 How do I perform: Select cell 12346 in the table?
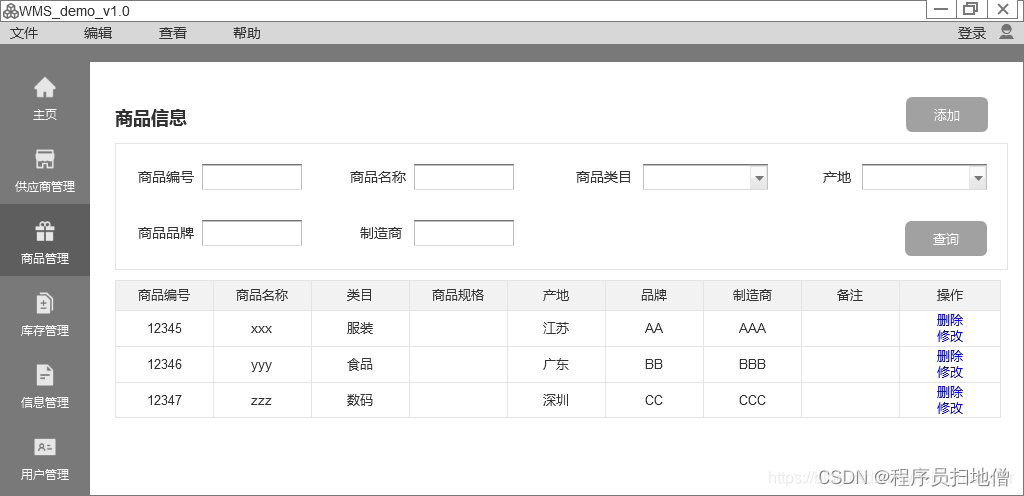[x=165, y=364]
